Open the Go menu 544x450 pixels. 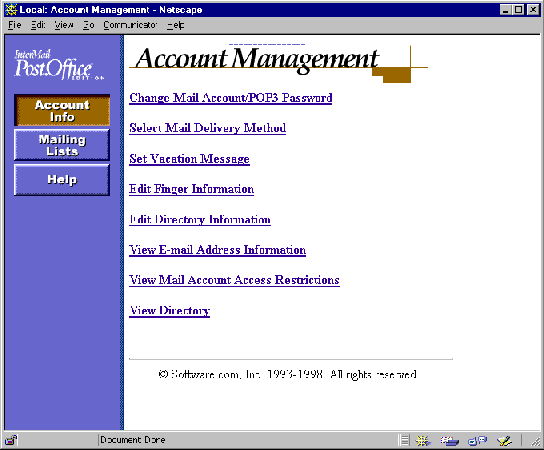[x=88, y=25]
